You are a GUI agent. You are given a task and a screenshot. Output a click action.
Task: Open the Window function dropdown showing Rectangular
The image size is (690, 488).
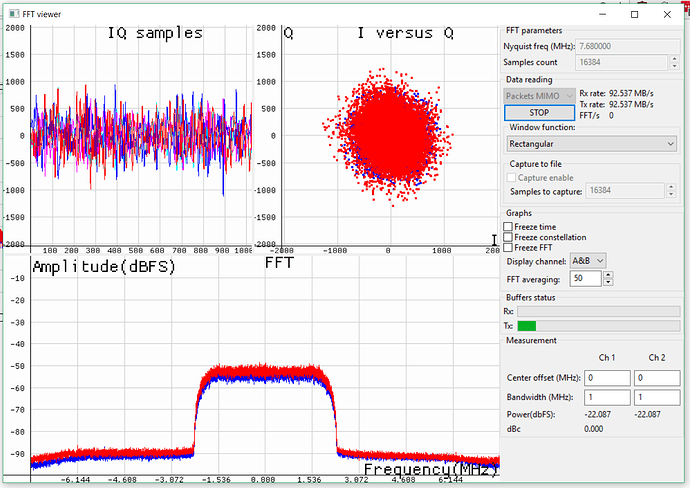pyautogui.click(x=592, y=144)
